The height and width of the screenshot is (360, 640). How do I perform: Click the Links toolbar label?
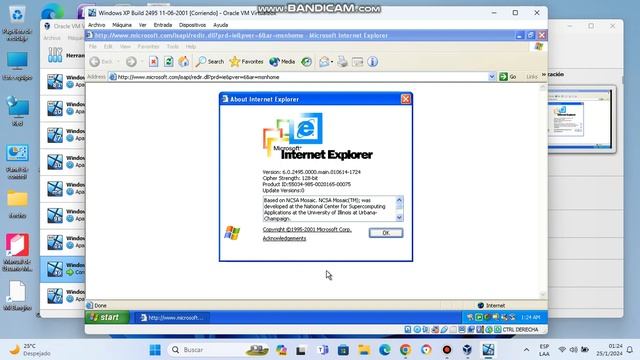pyautogui.click(x=531, y=77)
